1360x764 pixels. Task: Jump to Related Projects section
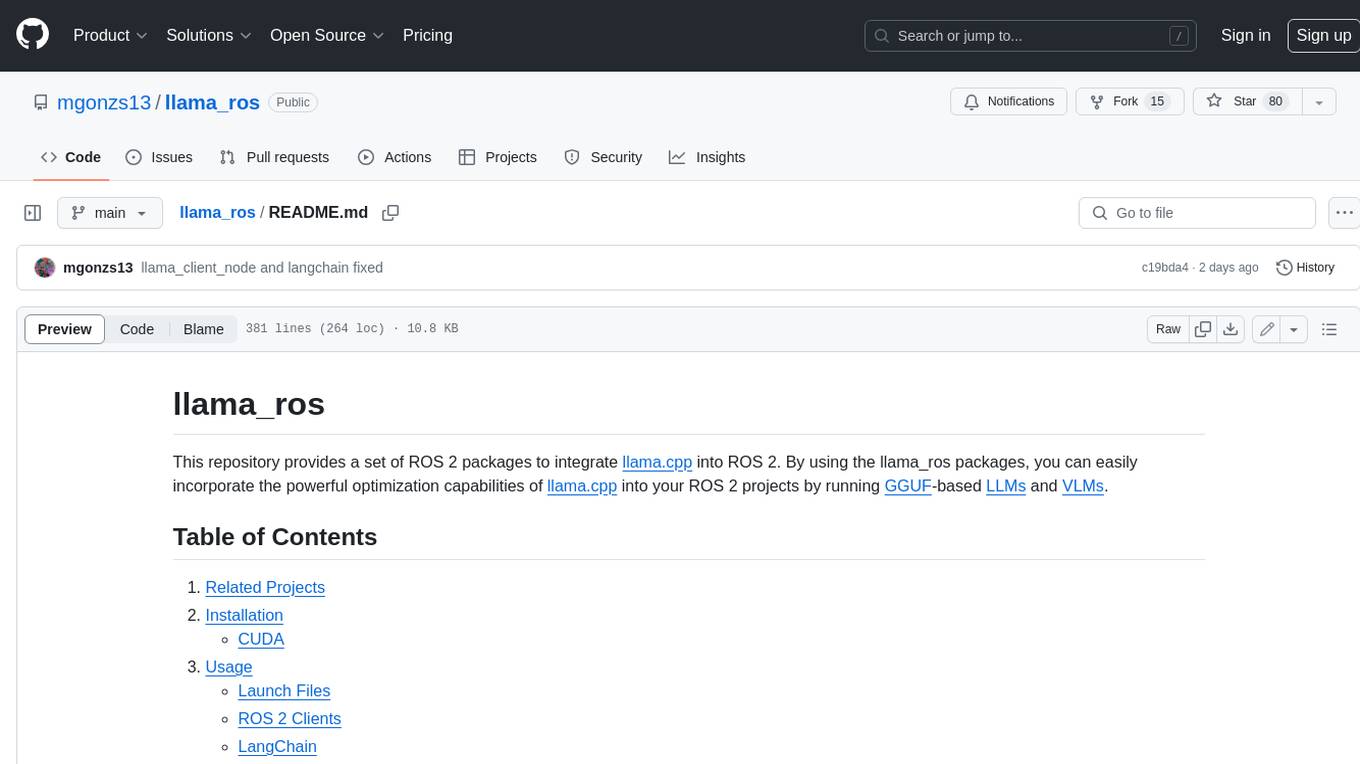(x=265, y=587)
